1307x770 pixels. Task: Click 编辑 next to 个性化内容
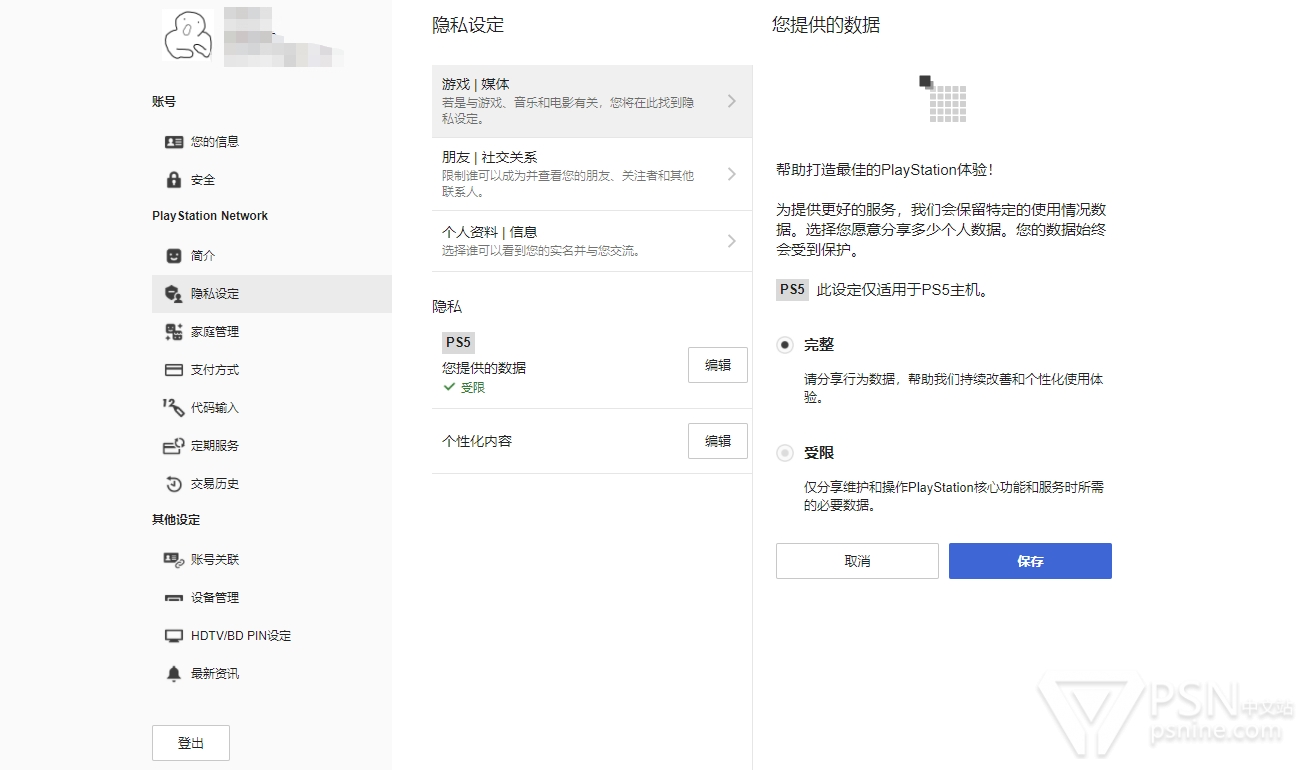tap(717, 441)
